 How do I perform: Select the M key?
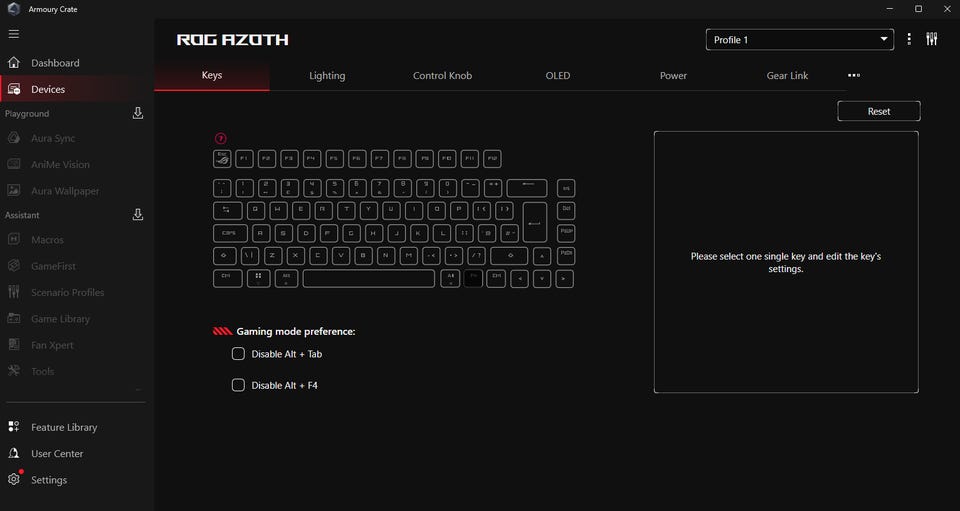(408, 256)
